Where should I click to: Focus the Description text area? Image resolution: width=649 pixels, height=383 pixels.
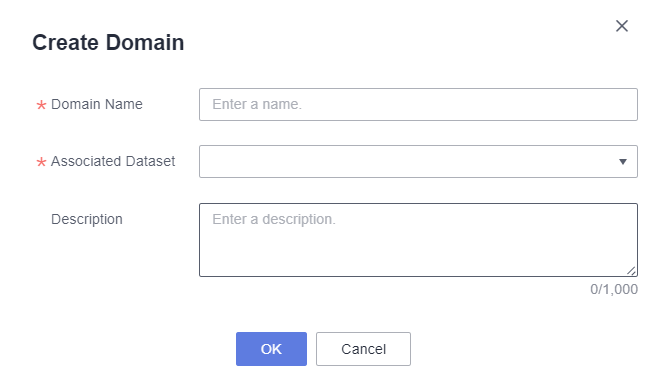click(418, 240)
